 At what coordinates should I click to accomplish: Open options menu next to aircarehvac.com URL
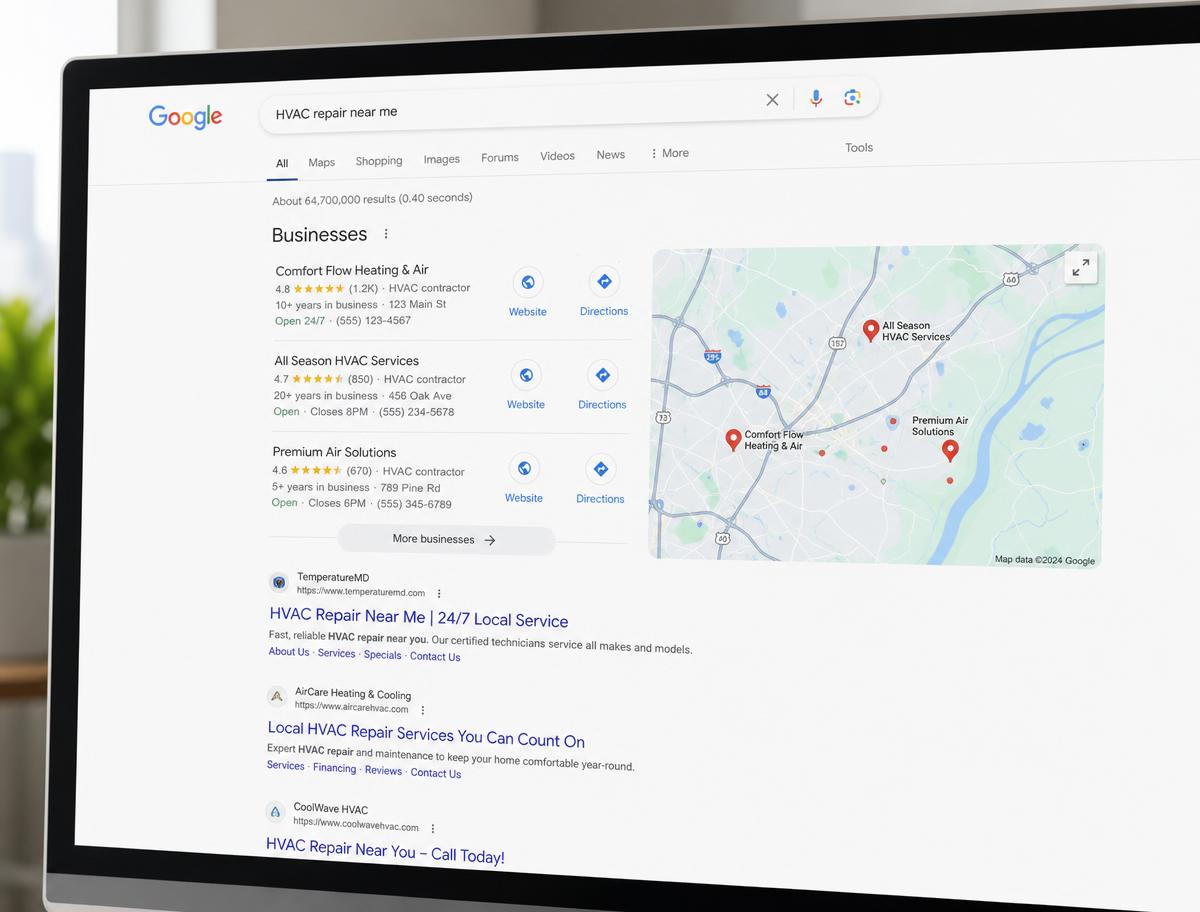tap(422, 710)
